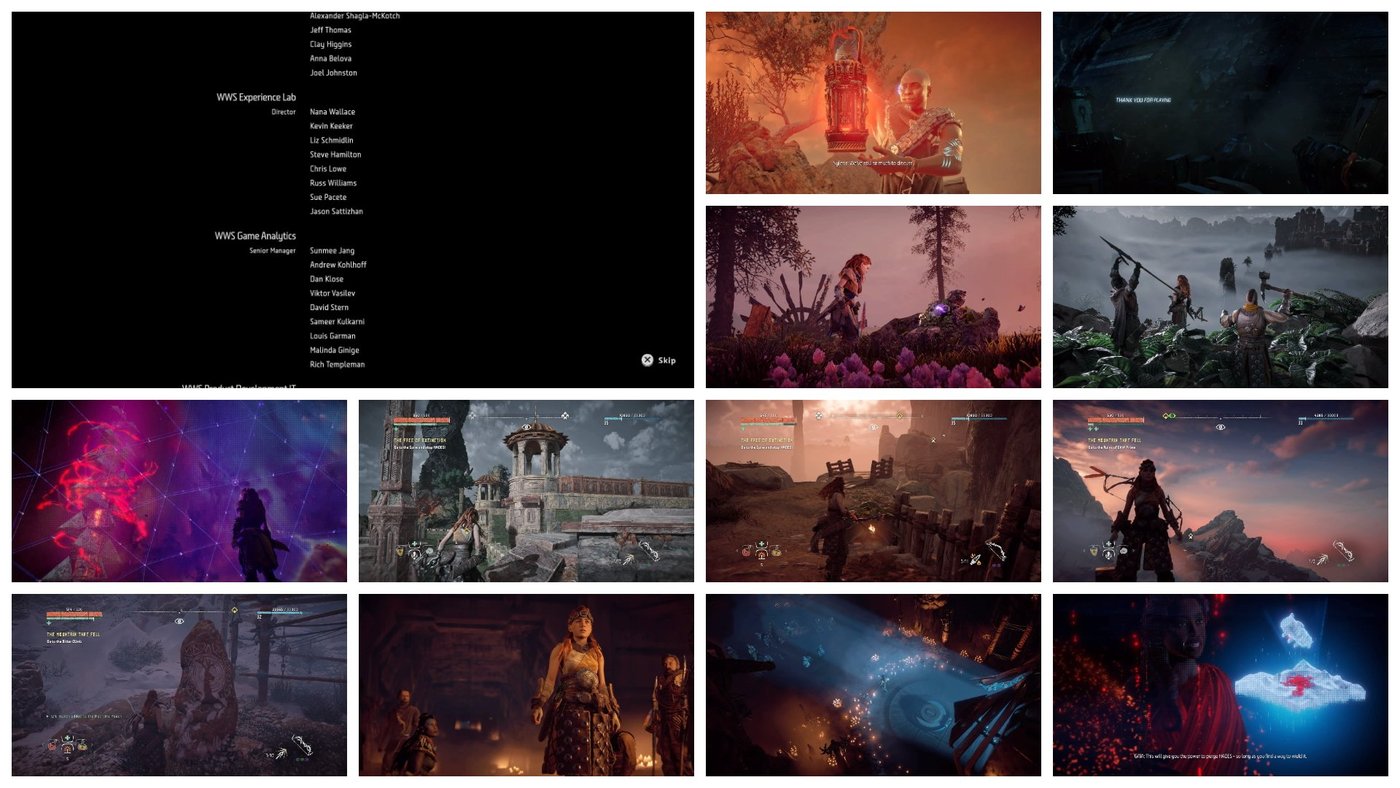Select the "Senior Manager" role label
This screenshot has height=788, width=1400.
coord(273,251)
